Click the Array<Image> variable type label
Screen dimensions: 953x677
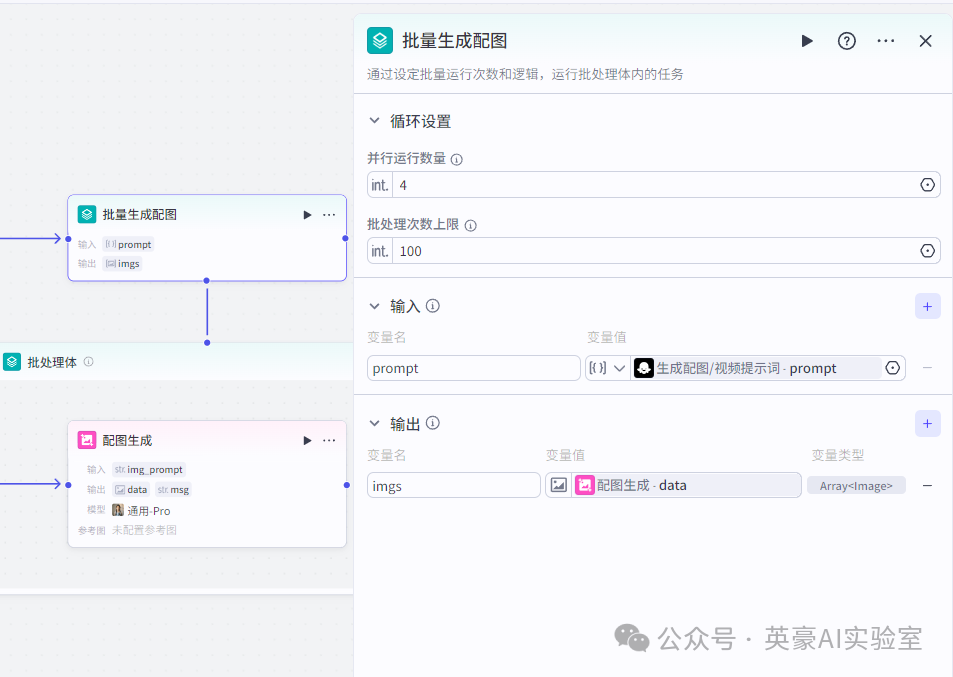point(856,484)
